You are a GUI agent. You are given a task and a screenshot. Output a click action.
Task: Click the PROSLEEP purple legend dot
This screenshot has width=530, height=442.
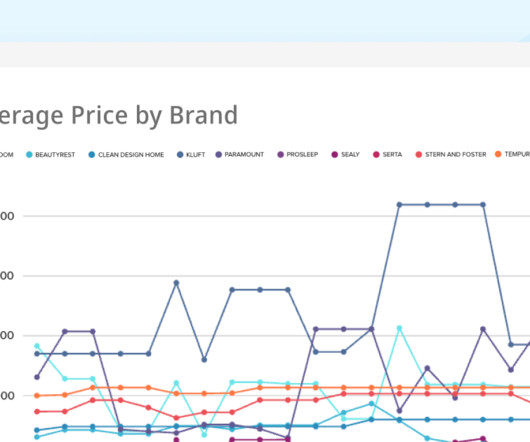[281, 154]
